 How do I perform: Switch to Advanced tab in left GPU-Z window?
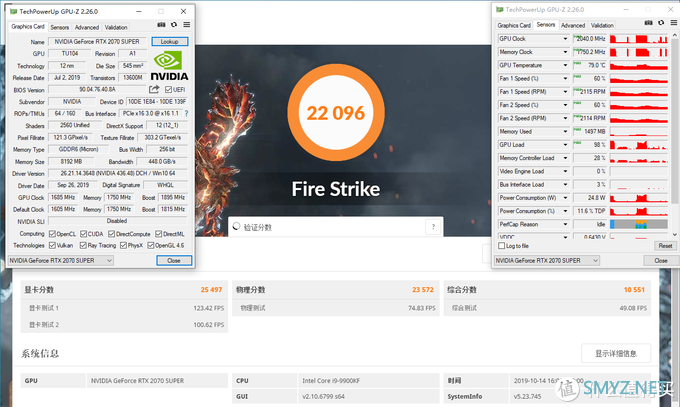(87, 27)
